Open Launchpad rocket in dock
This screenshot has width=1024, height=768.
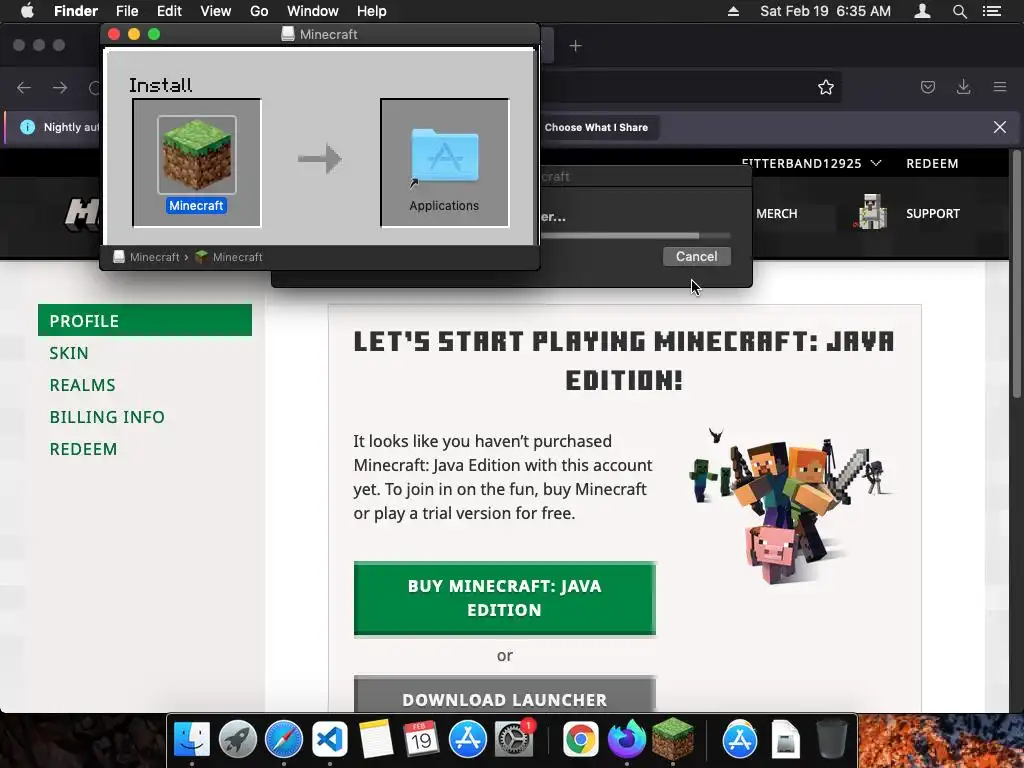click(238, 739)
